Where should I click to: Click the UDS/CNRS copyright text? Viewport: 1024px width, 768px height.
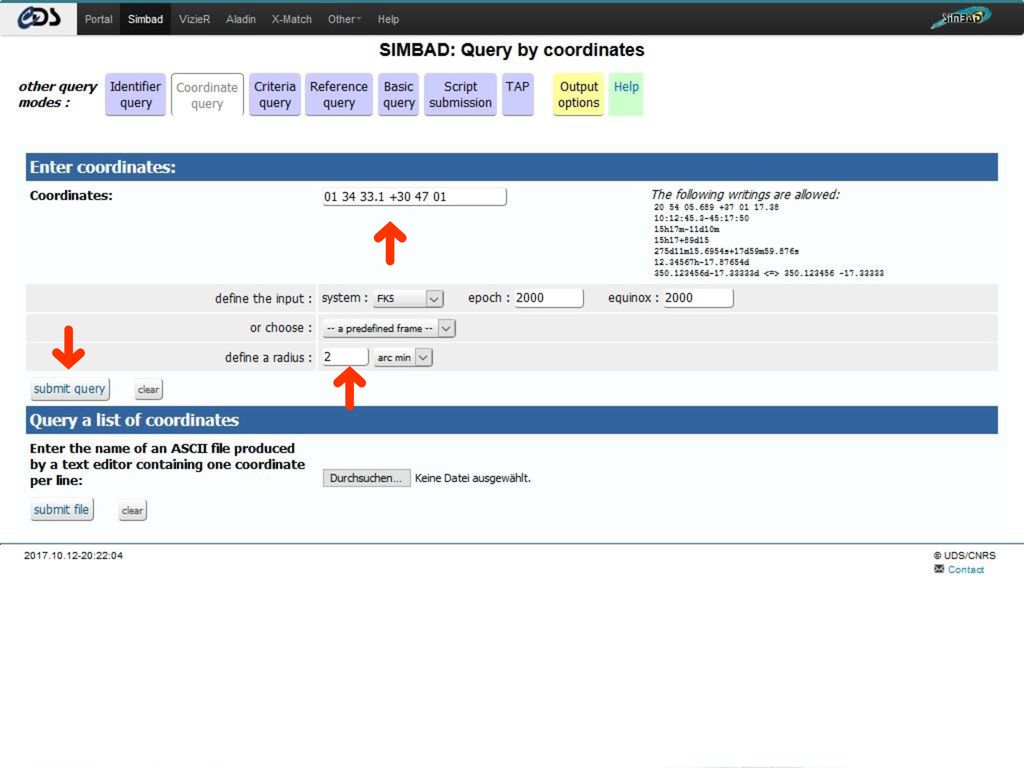[965, 556]
